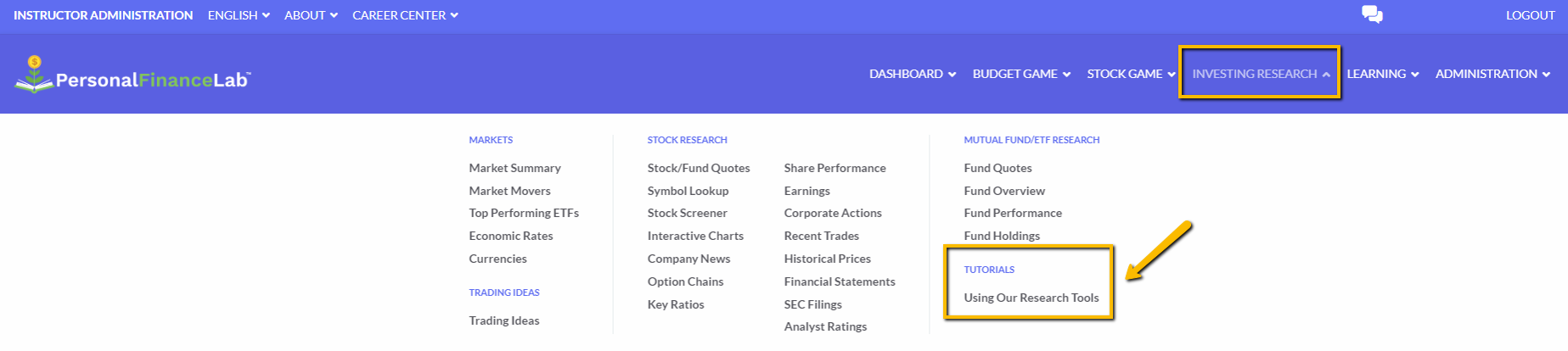Expand the Career Center dropdown
Screen dimensions: 1568x351
(x=405, y=15)
